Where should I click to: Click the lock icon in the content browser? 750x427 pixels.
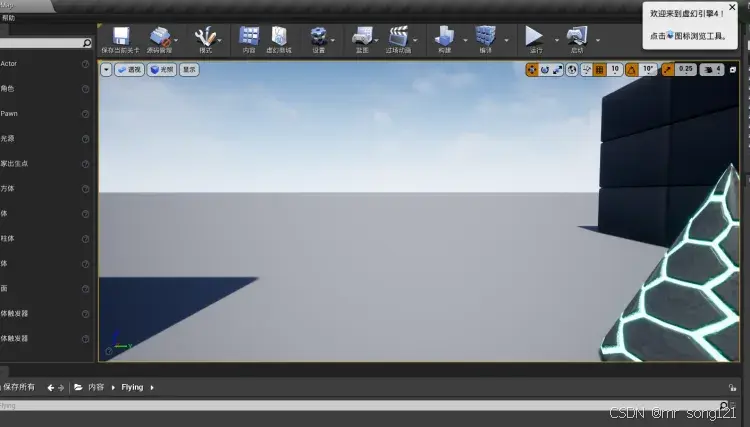(732, 387)
